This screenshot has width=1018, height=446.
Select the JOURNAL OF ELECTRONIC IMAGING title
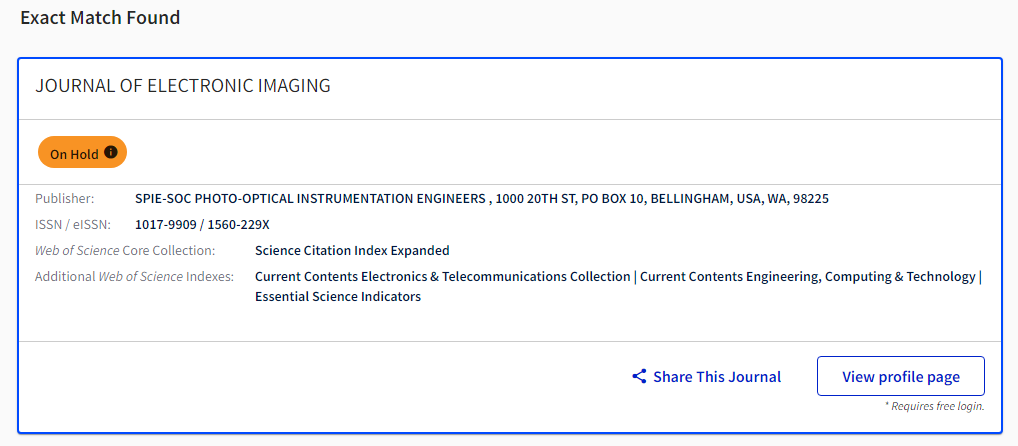point(183,86)
